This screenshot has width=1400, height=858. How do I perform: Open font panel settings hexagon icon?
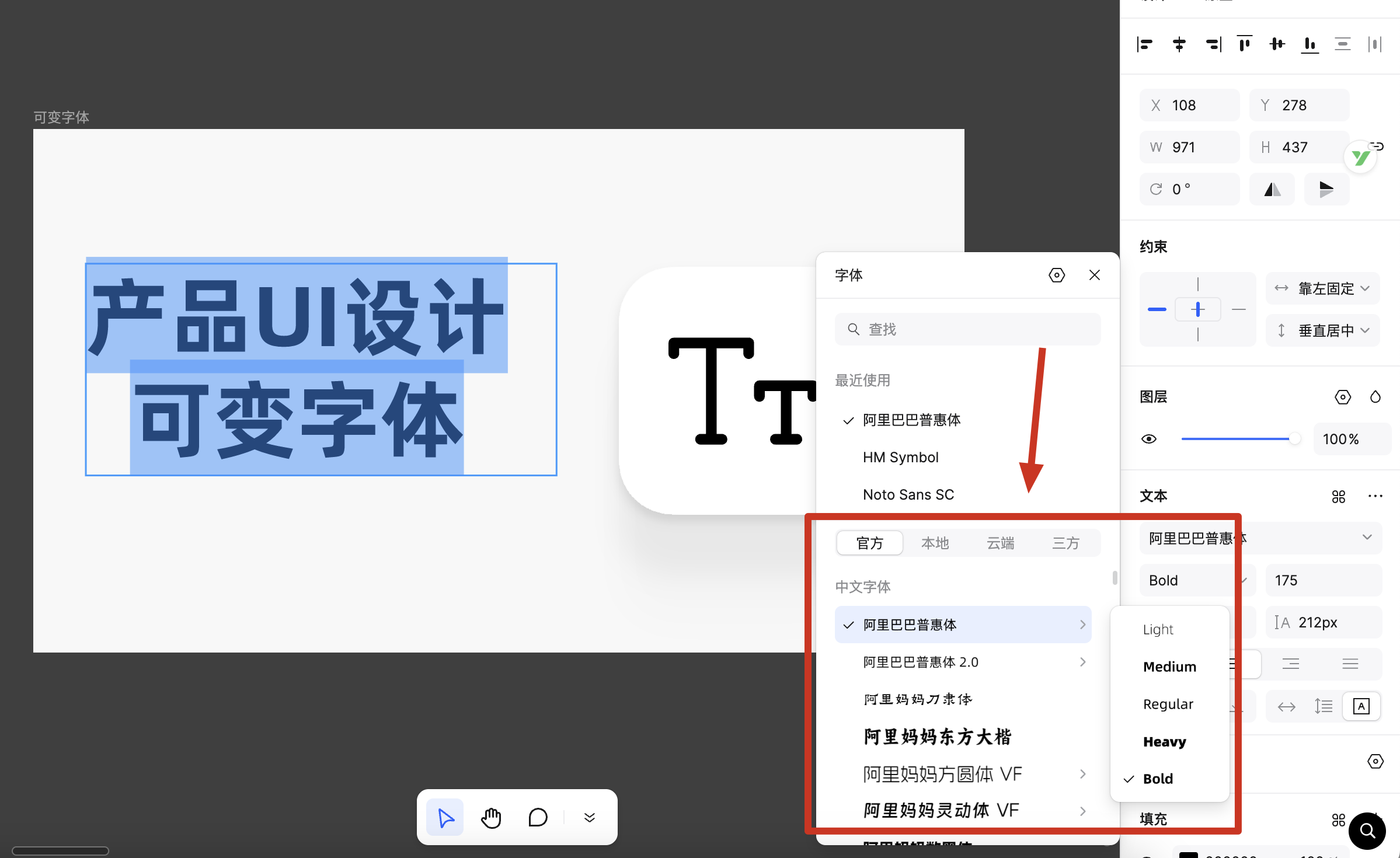click(1056, 275)
